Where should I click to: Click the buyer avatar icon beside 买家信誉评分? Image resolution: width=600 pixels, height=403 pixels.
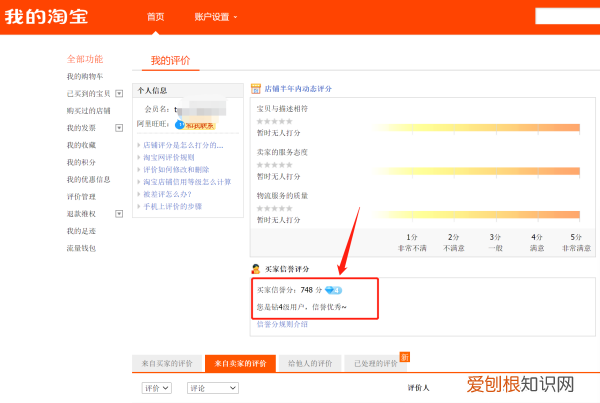(x=256, y=269)
